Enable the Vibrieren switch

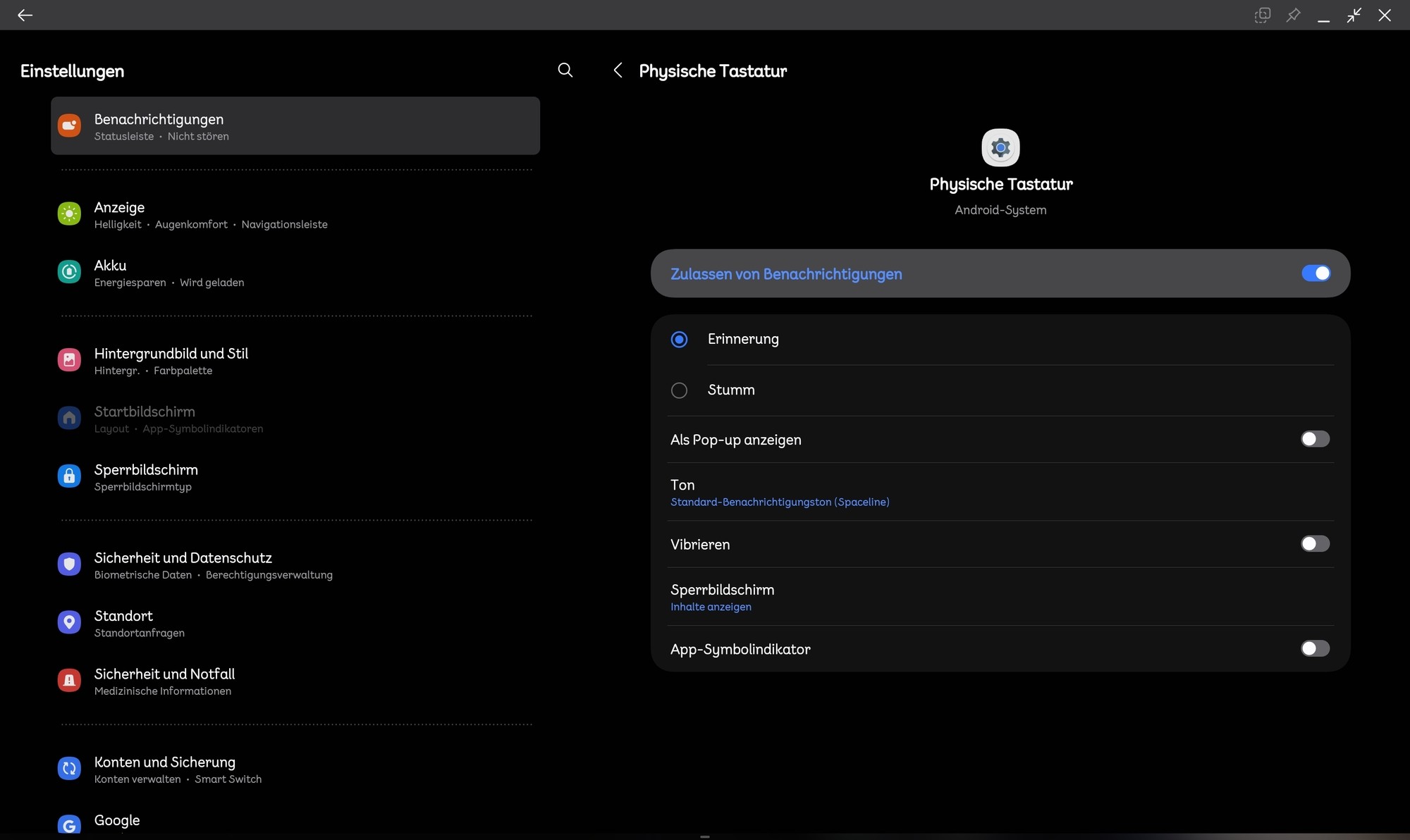coord(1315,544)
